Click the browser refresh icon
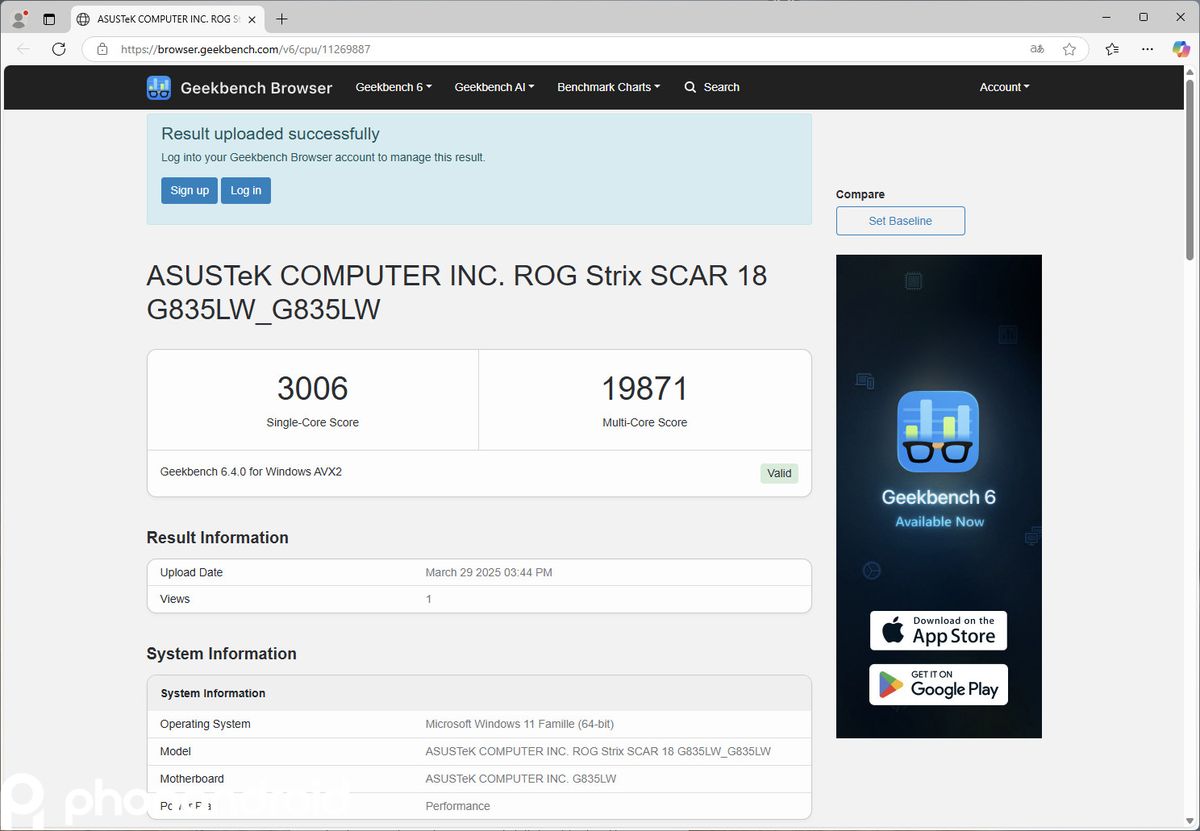 59,49
